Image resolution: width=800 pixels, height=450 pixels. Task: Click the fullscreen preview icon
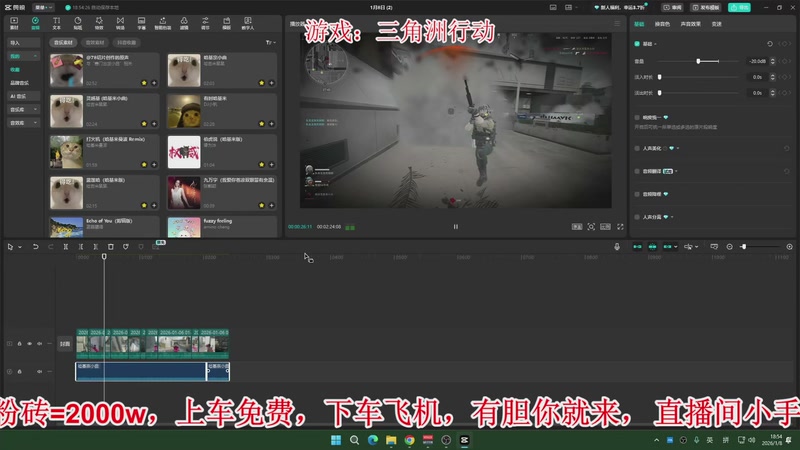[x=620, y=227]
